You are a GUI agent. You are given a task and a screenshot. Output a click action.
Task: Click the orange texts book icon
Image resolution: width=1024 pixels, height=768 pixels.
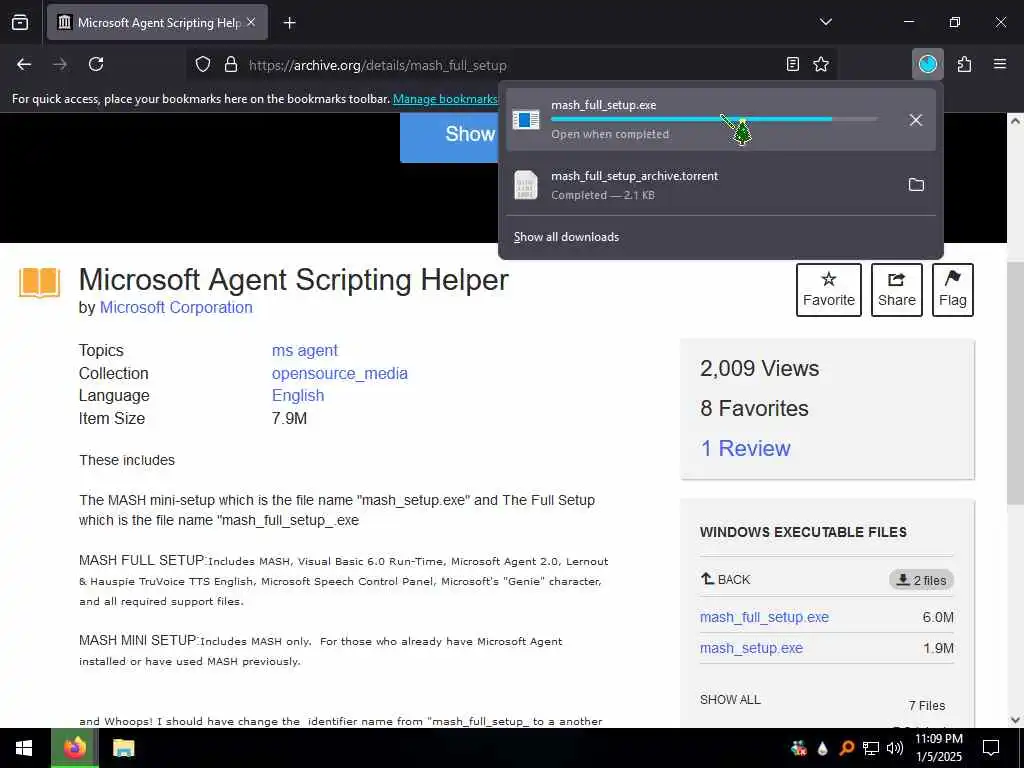coord(39,282)
